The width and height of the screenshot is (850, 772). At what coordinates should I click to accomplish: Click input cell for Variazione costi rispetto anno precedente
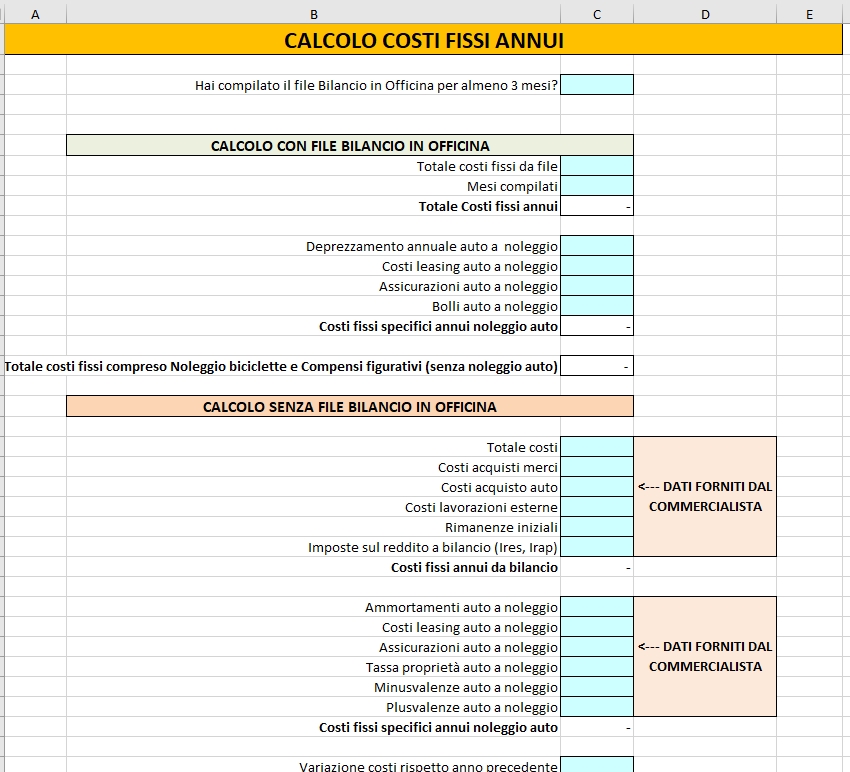(597, 764)
